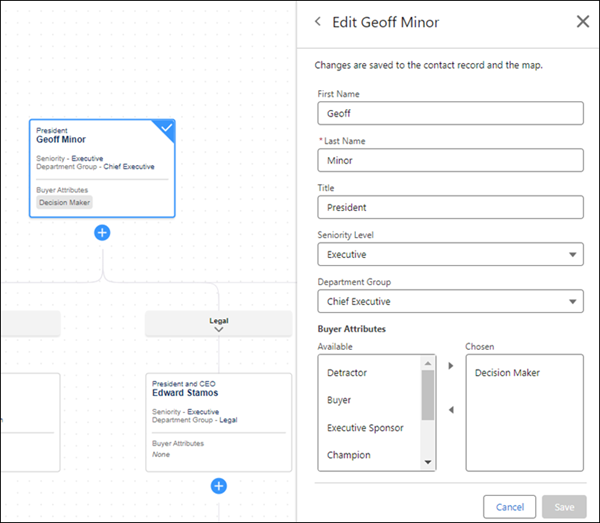
Task: Click the plus icon below Edward Stamos card
Action: (219, 486)
